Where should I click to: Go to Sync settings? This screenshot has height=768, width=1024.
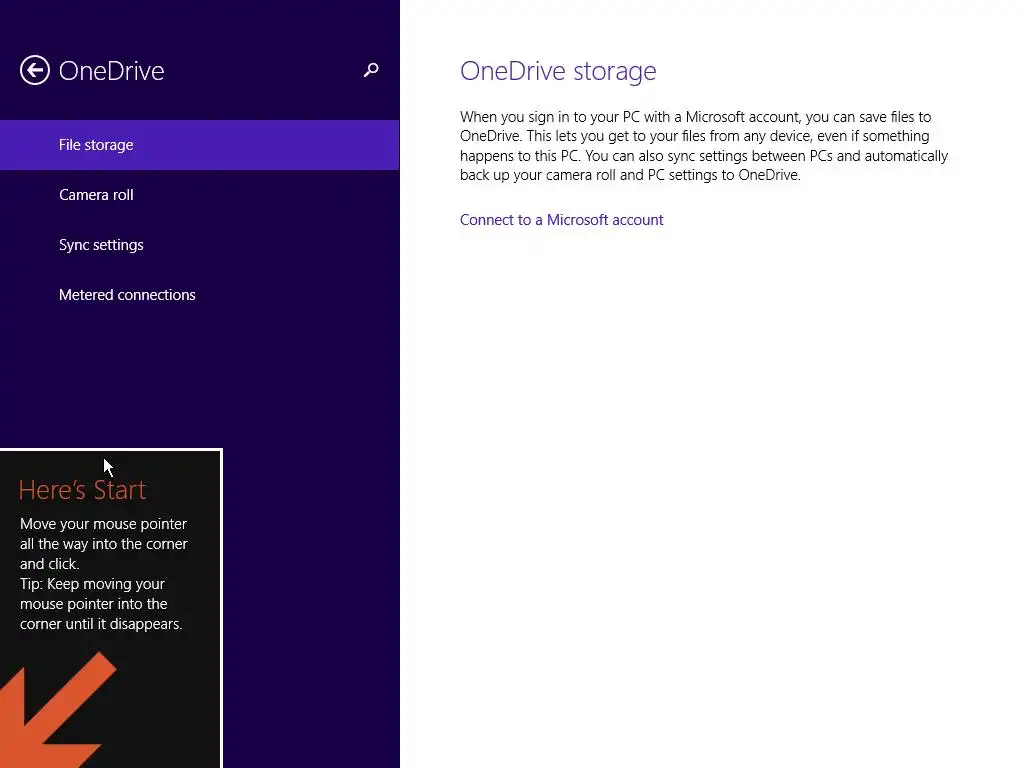pyautogui.click(x=101, y=245)
